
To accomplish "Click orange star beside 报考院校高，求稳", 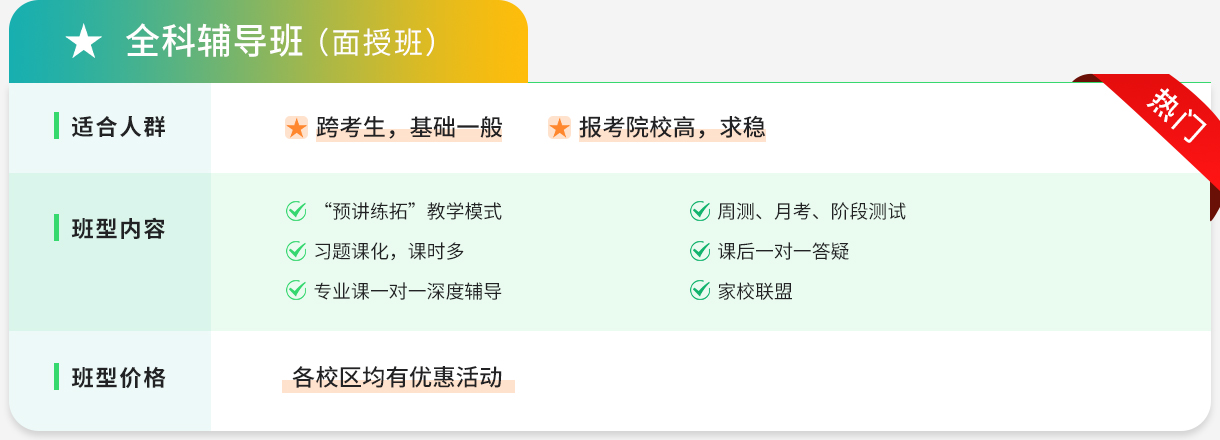I will (560, 128).
